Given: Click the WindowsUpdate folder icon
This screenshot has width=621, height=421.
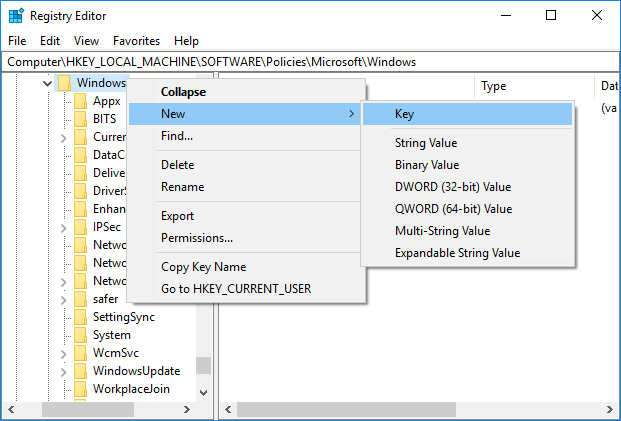Looking at the screenshot, I should [81, 371].
